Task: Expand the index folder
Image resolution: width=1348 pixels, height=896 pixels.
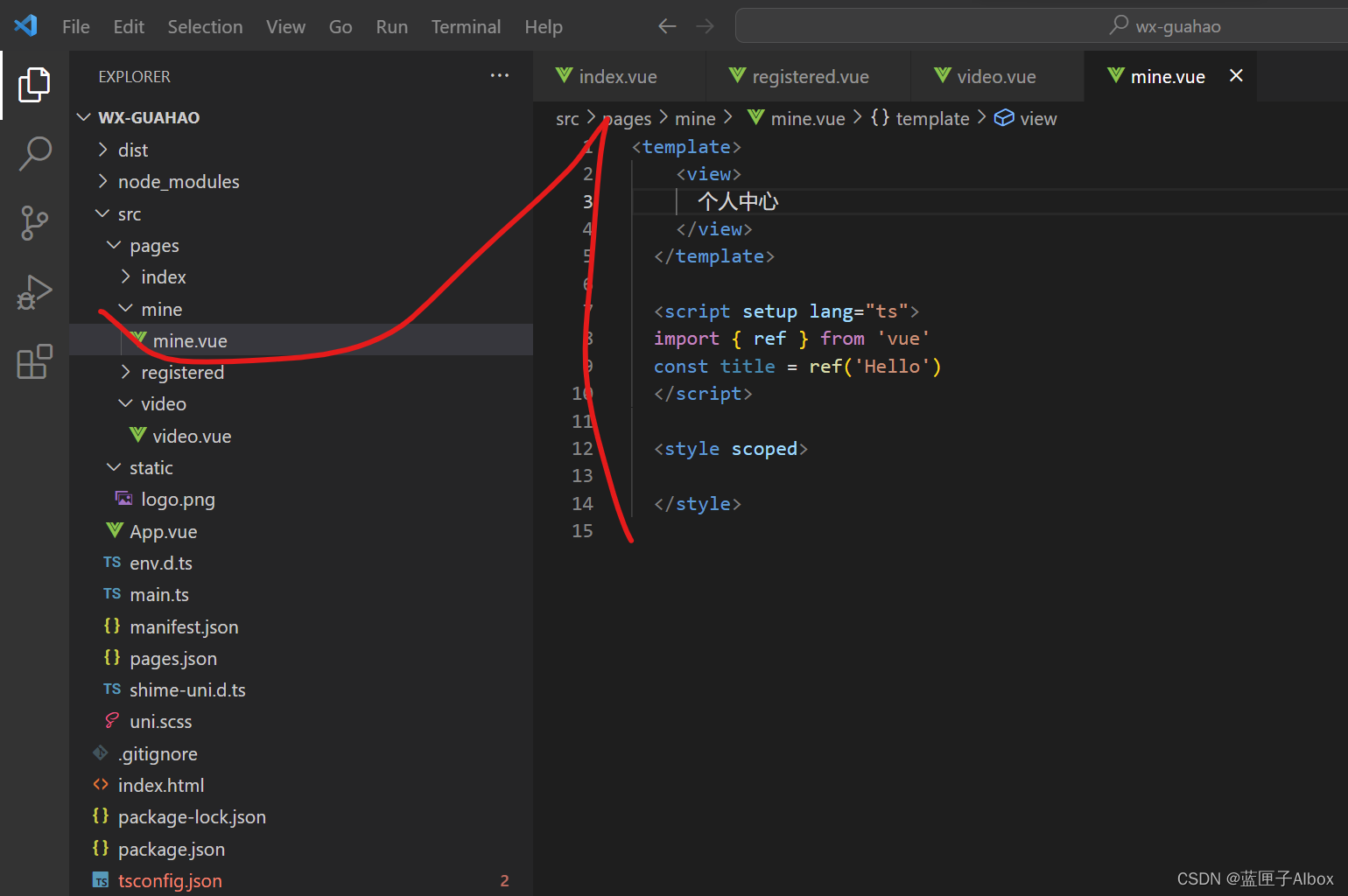Action: tap(126, 276)
